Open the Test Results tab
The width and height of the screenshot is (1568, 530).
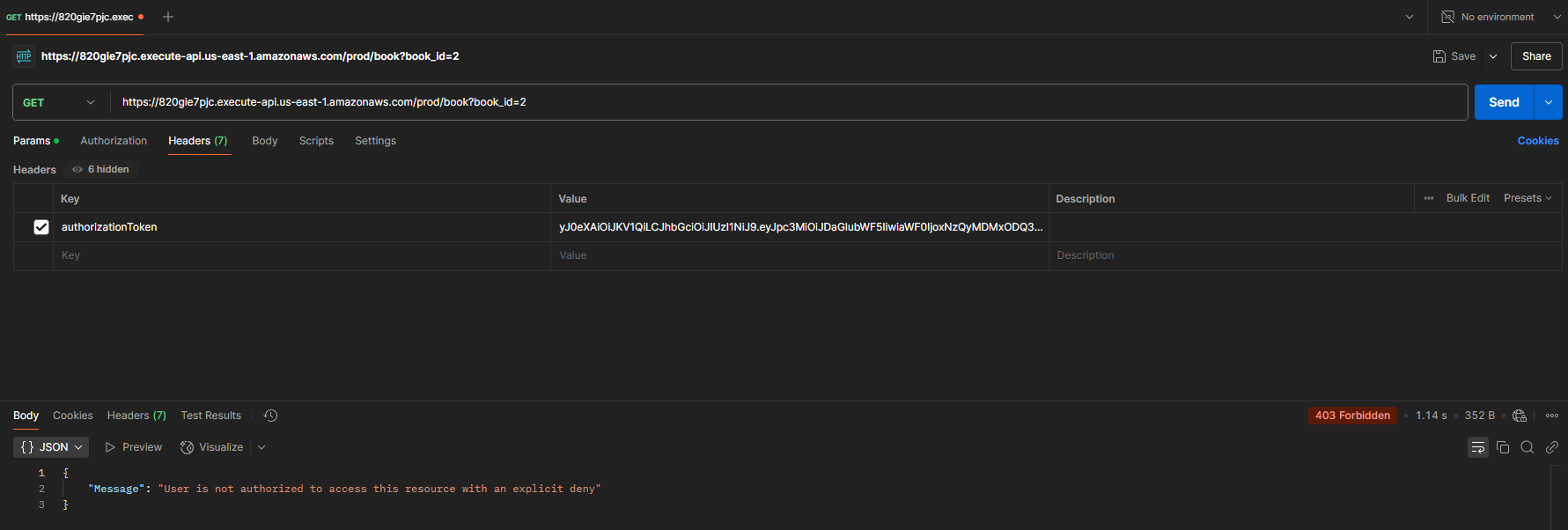click(211, 416)
